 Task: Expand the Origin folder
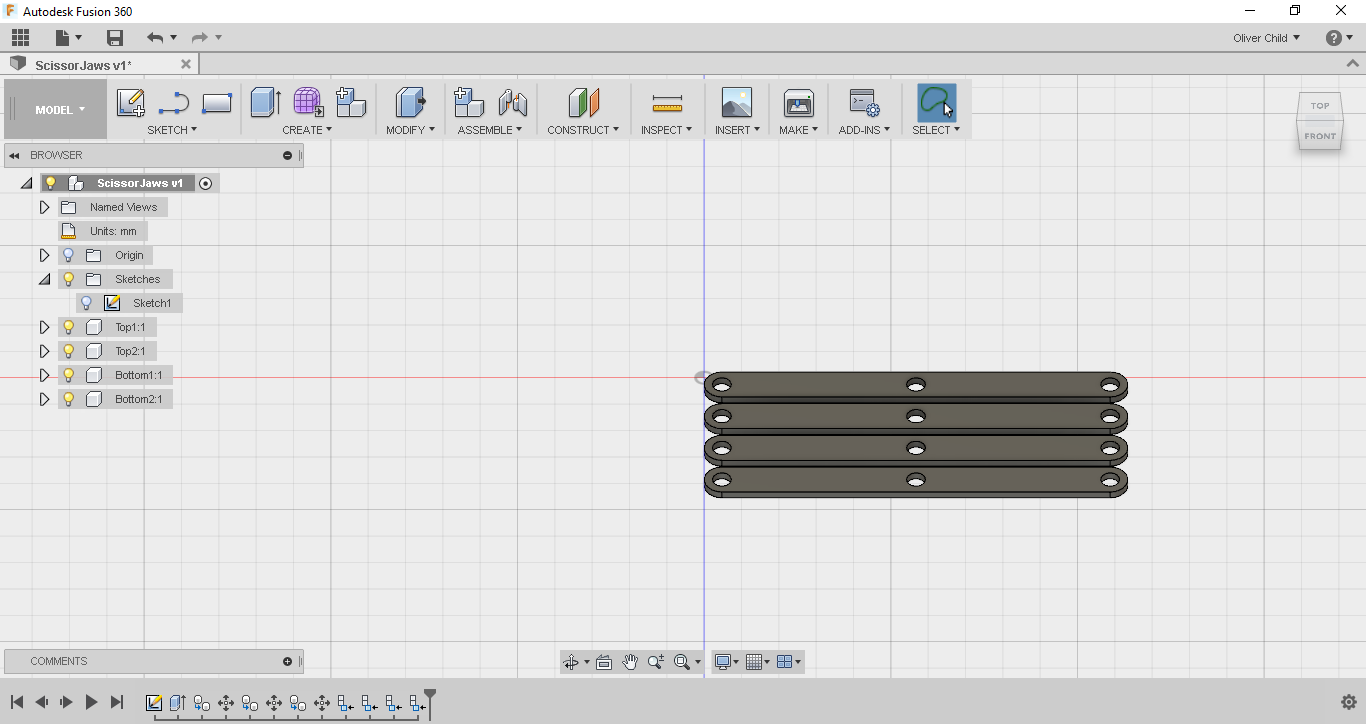click(x=44, y=255)
